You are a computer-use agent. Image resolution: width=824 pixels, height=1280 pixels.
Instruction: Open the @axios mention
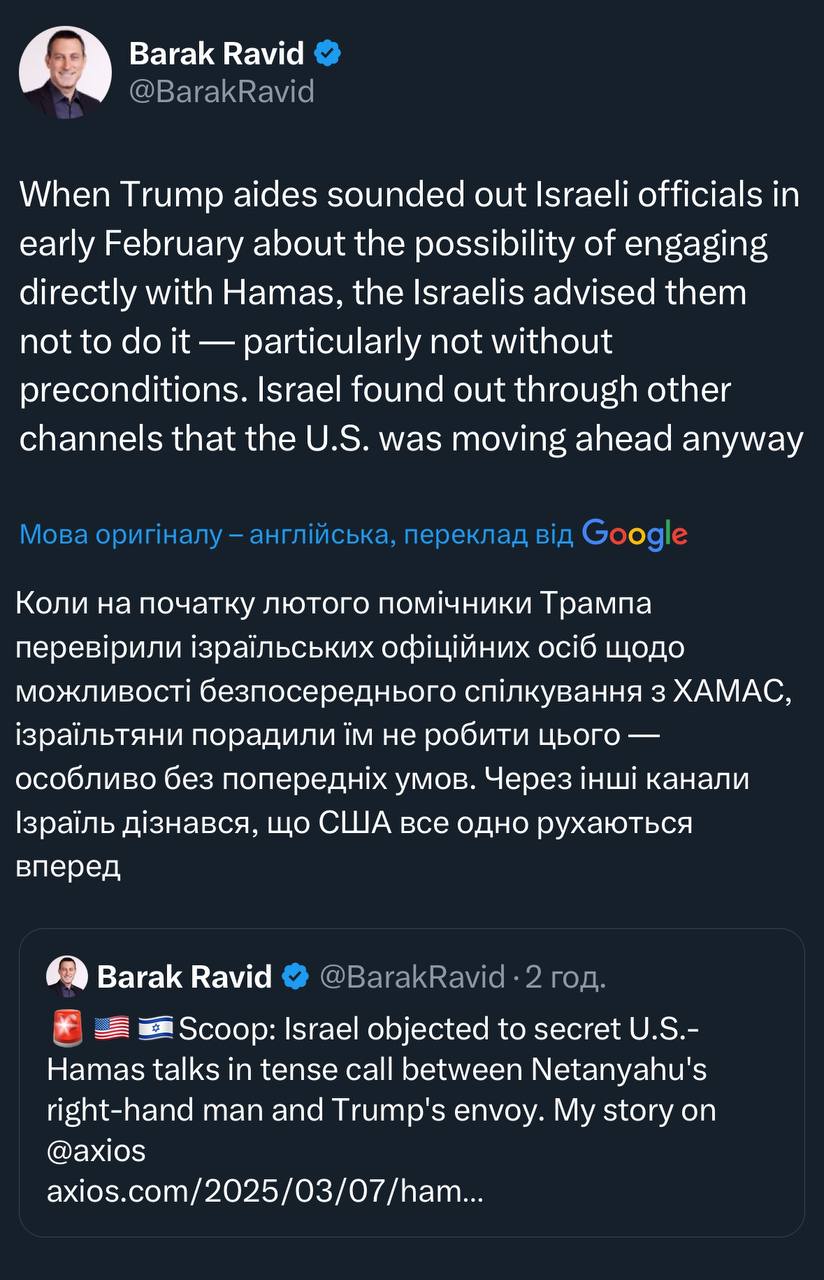pyautogui.click(x=96, y=1151)
